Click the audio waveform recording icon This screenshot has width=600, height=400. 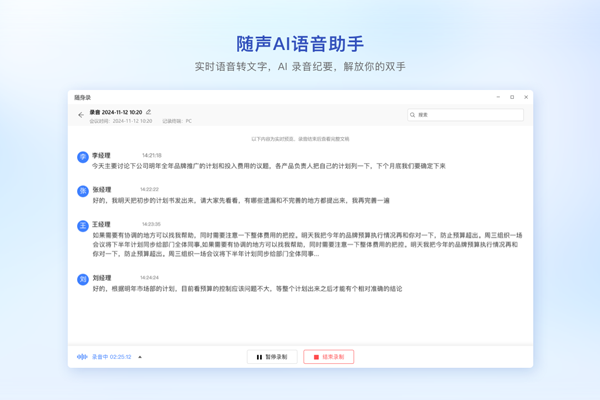click(82, 357)
